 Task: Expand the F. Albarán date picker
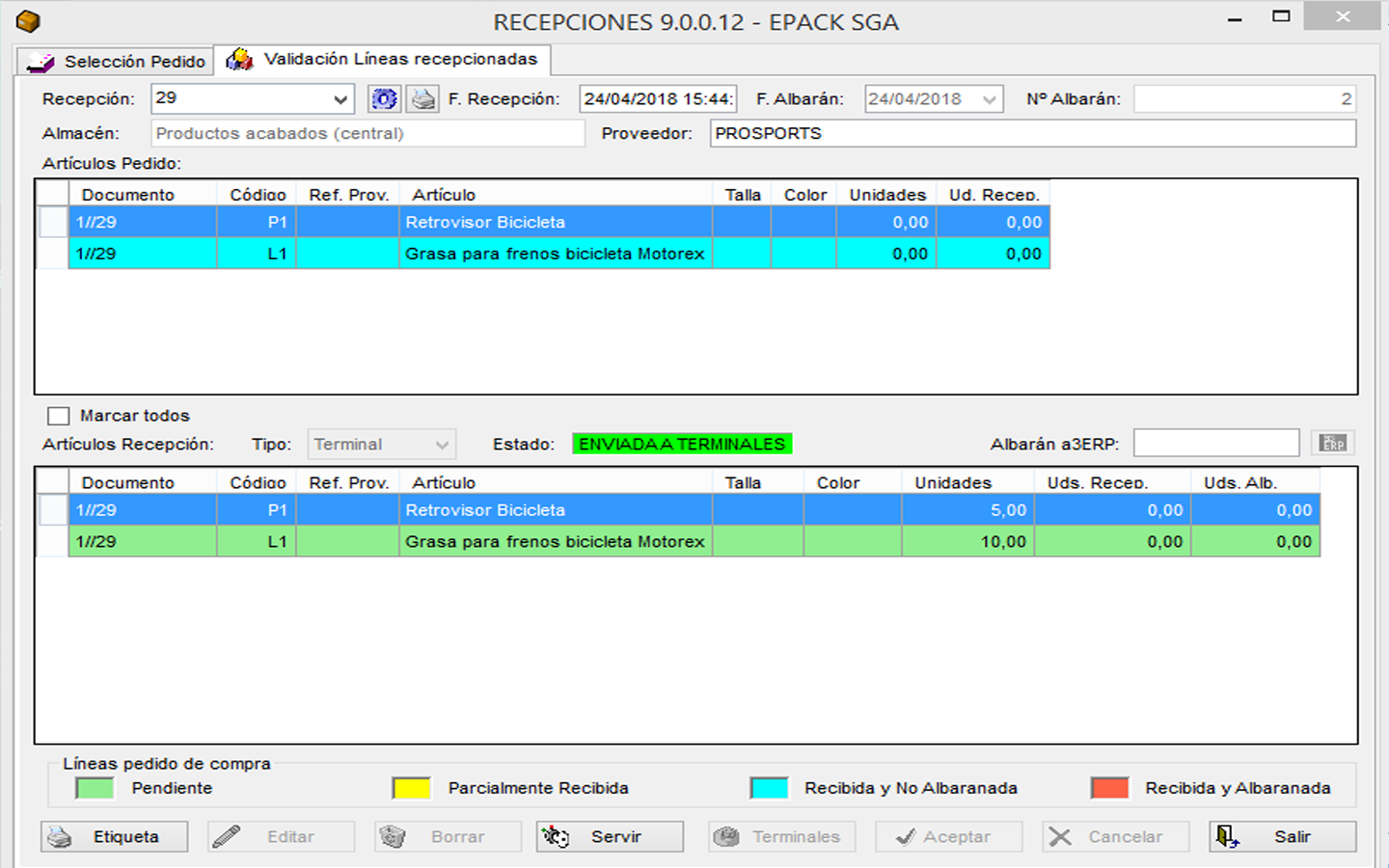(989, 99)
